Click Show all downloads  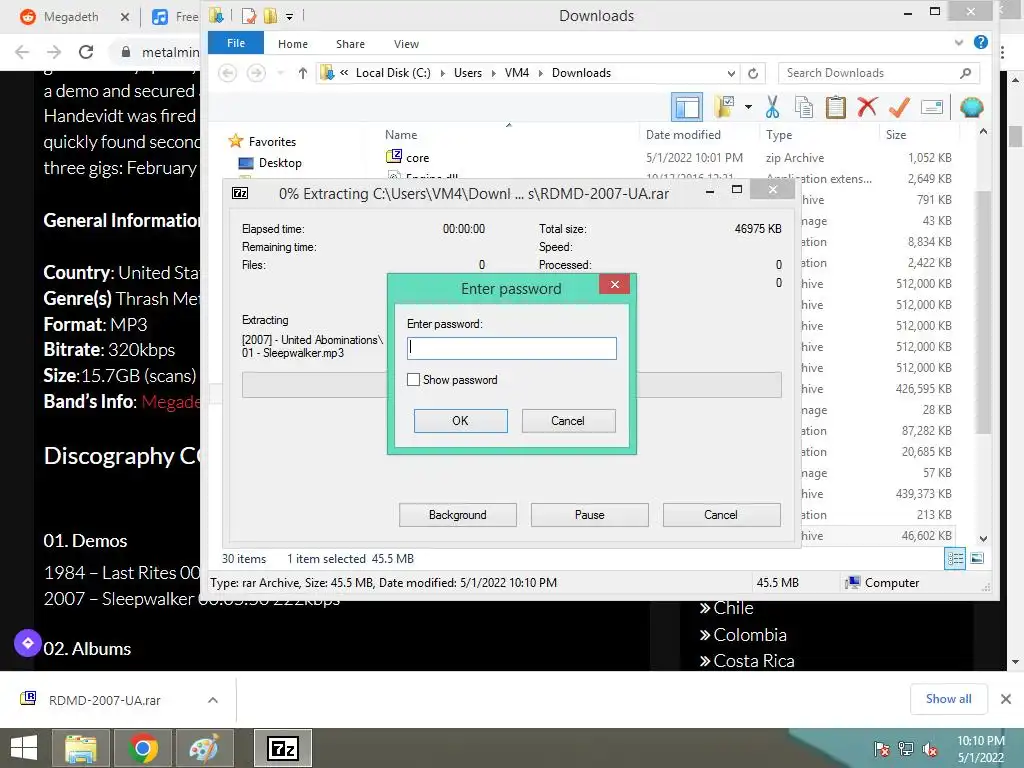[x=948, y=699]
